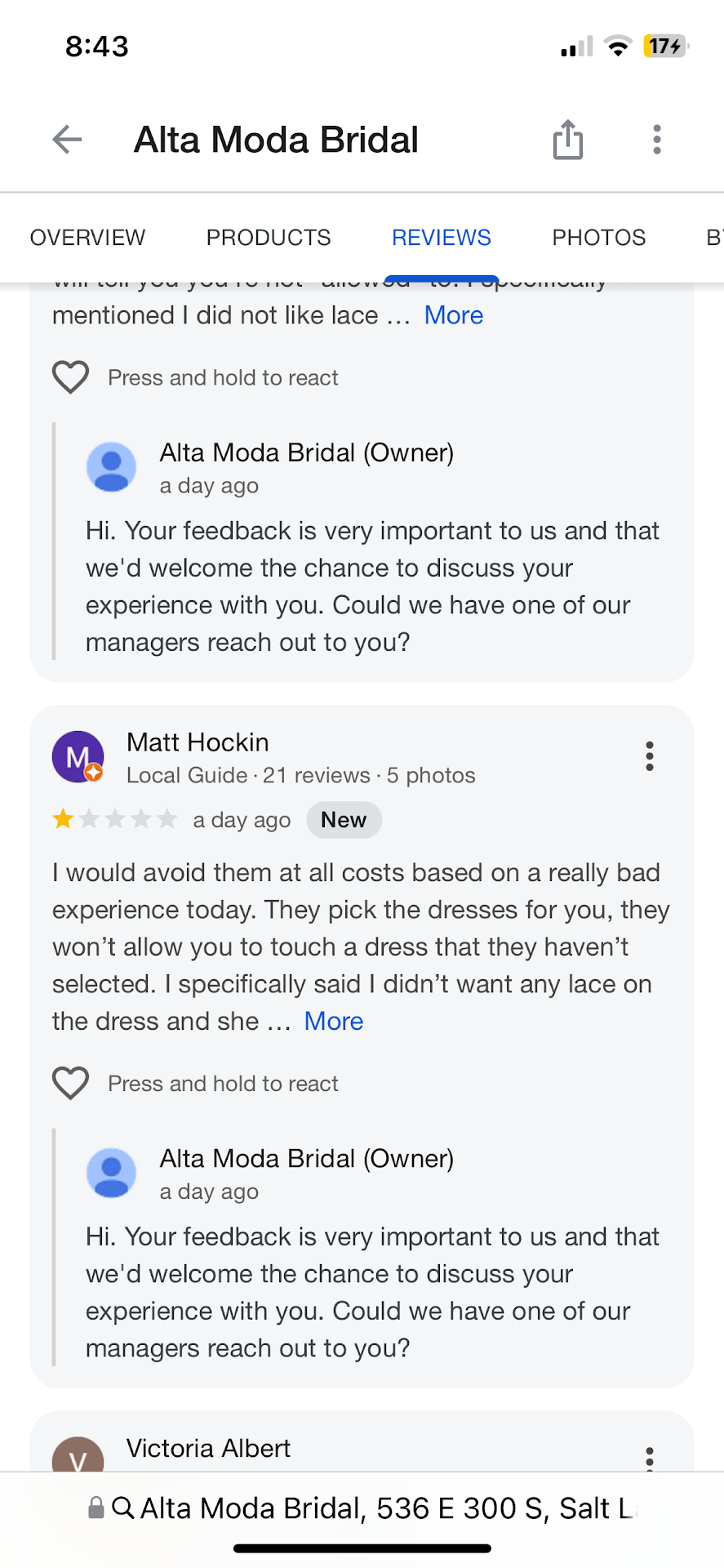Screen dimensions: 724x1568
Task: Tap the back arrow icon
Action: (x=67, y=140)
